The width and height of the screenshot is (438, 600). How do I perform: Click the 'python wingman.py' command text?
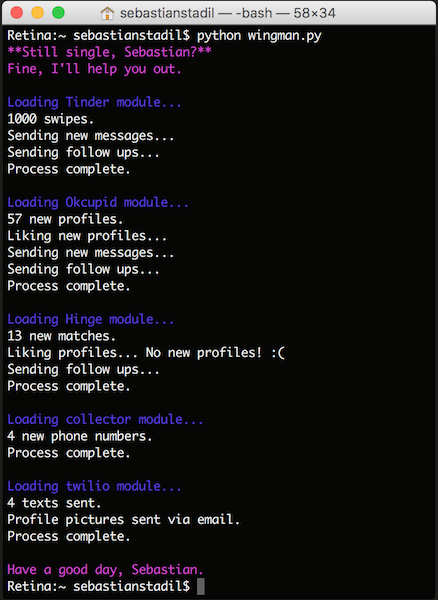259,36
